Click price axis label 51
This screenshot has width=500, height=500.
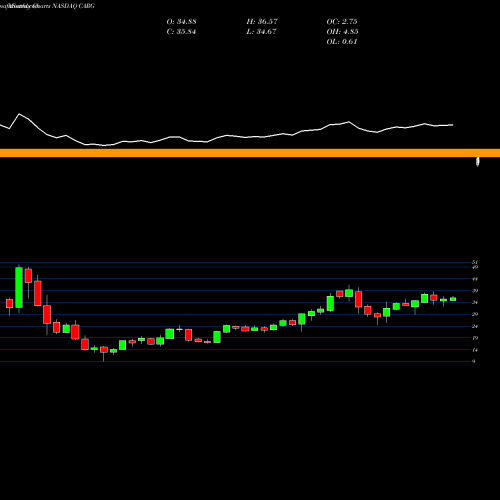tap(475, 262)
